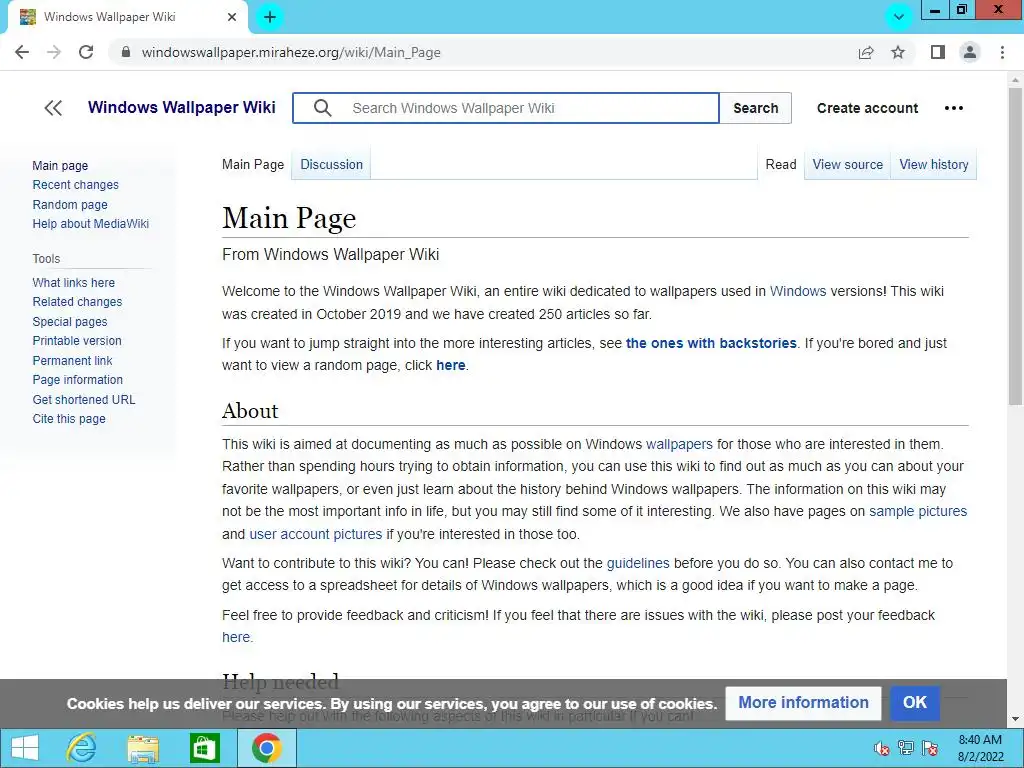Open the user account pictures link

tap(315, 534)
